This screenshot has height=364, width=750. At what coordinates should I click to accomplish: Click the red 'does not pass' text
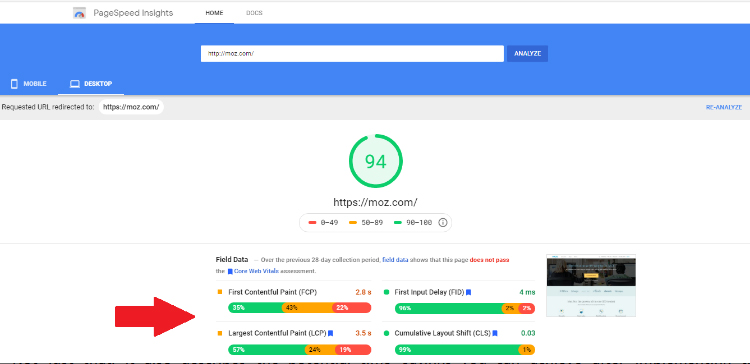(x=489, y=260)
